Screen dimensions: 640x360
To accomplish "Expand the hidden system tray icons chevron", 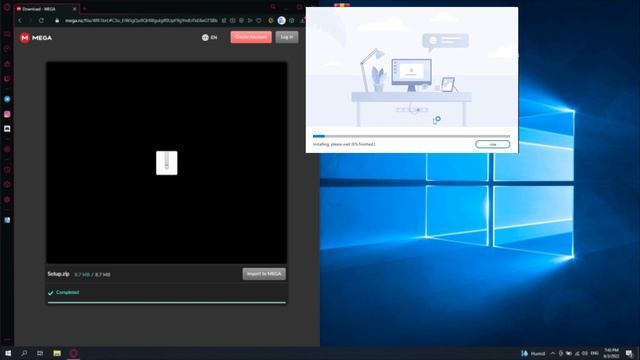I will (x=553, y=353).
